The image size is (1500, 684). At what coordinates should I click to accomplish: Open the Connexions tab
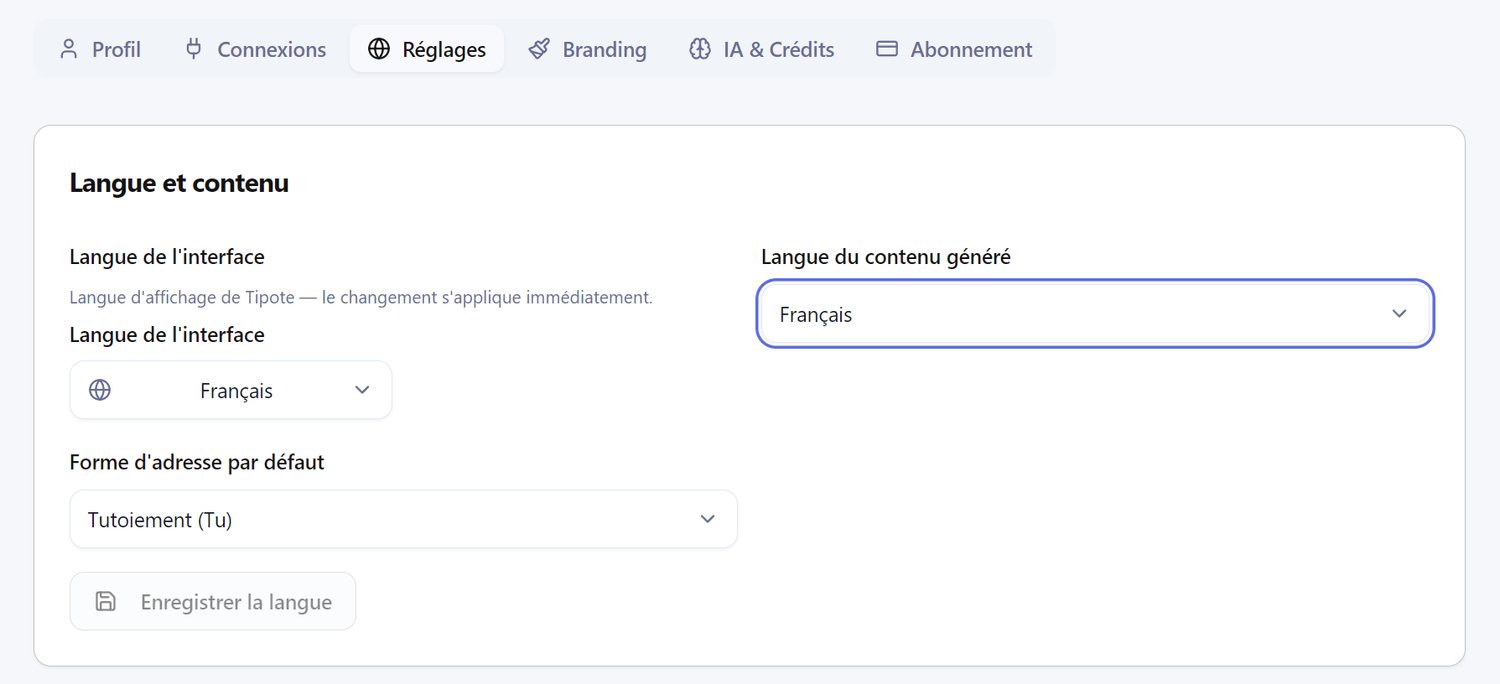[271, 49]
